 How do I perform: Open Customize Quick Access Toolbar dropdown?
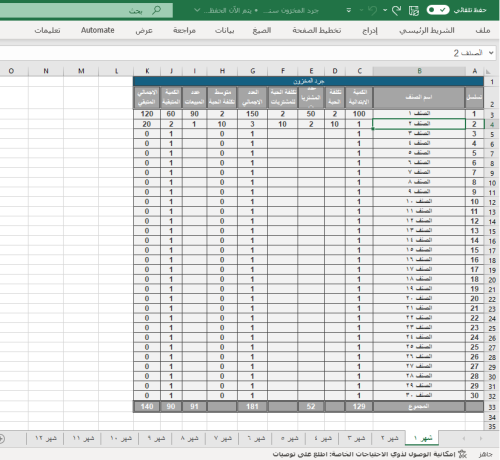(x=349, y=10)
